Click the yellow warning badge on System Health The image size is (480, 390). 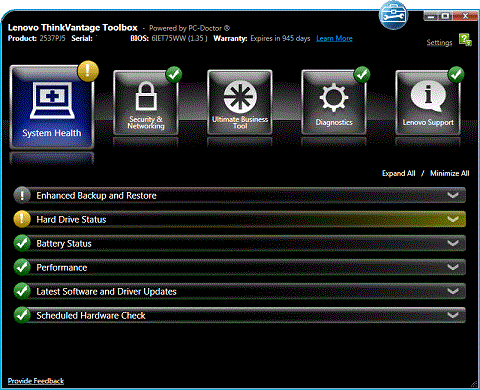click(88, 71)
